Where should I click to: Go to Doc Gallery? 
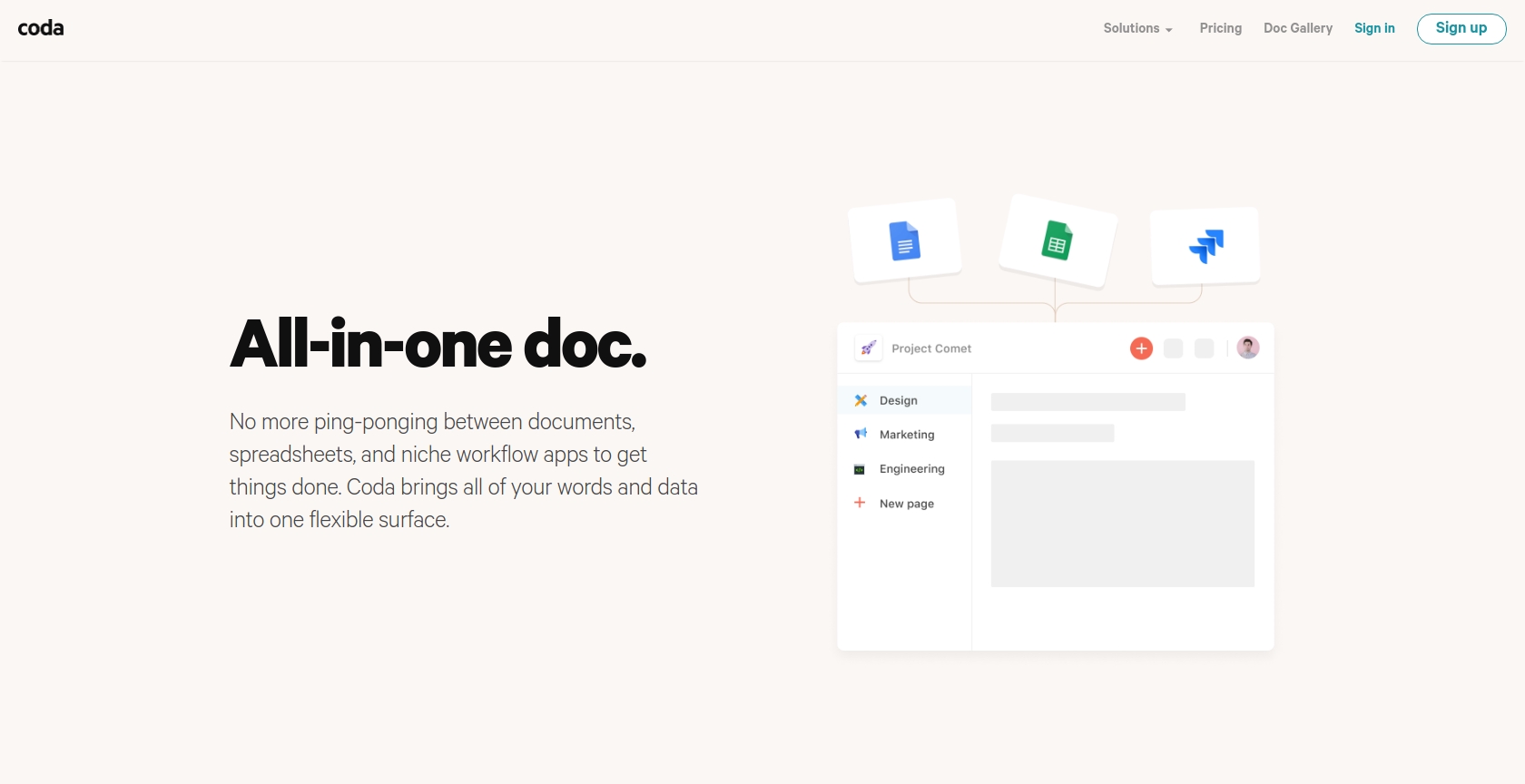pyautogui.click(x=1298, y=28)
